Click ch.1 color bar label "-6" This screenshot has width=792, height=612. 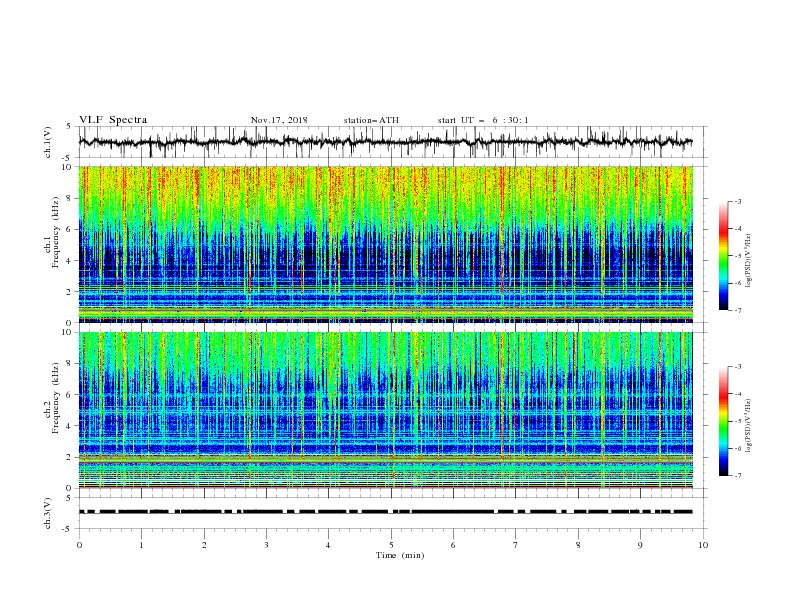738,283
